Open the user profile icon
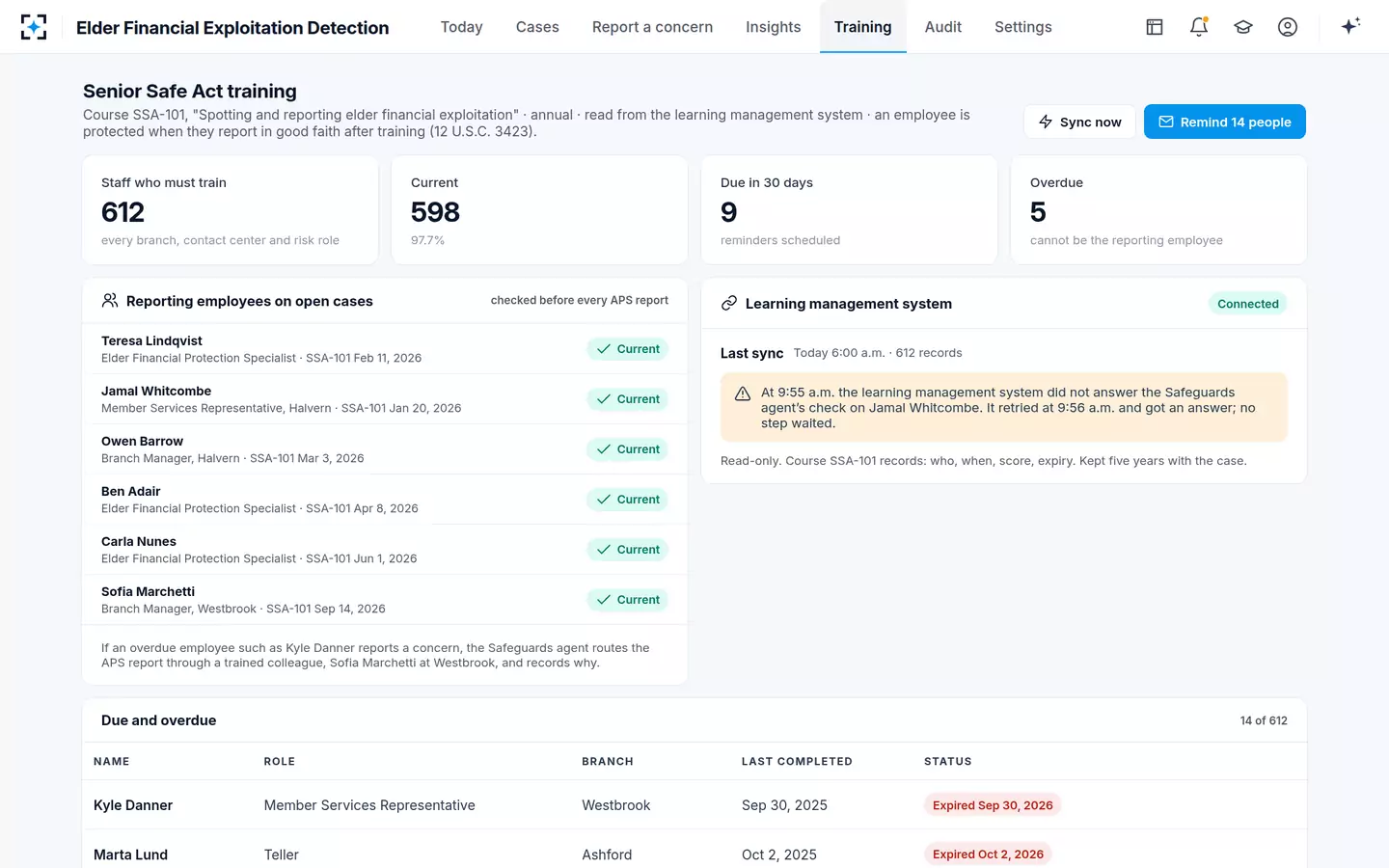Image resolution: width=1389 pixels, height=868 pixels. point(1288,27)
